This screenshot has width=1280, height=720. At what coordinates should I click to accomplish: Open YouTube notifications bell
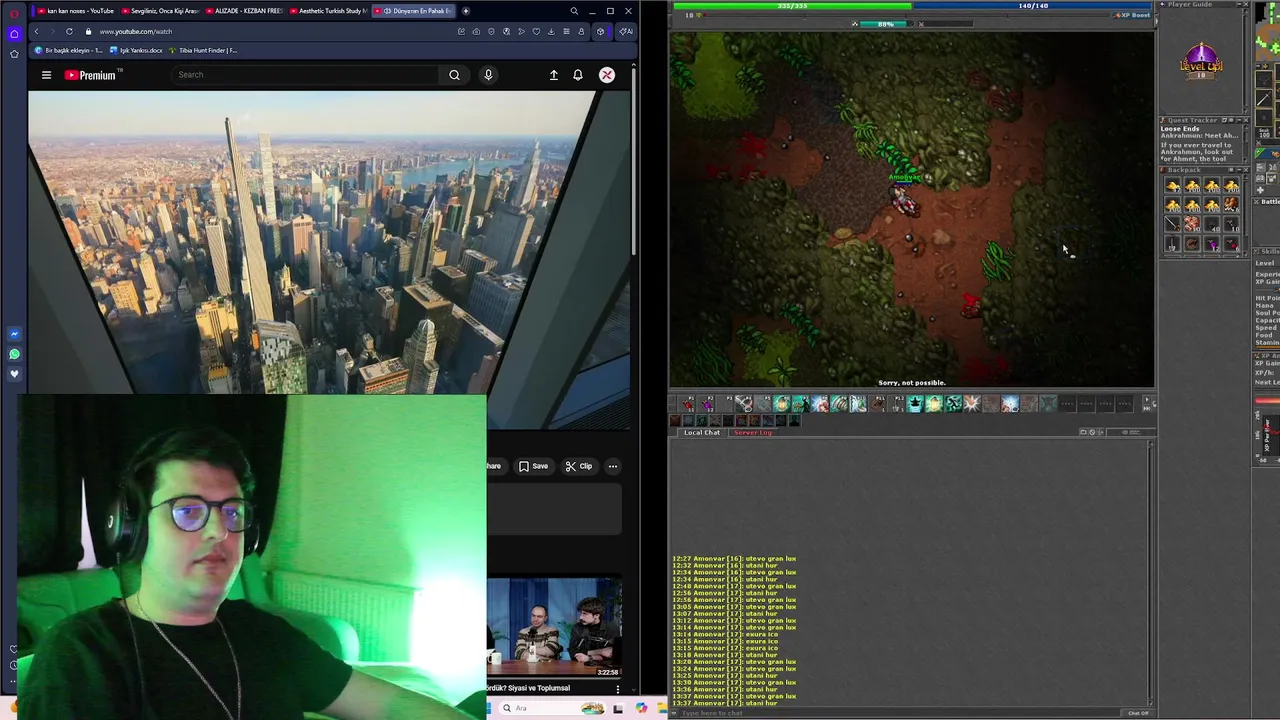coord(578,75)
